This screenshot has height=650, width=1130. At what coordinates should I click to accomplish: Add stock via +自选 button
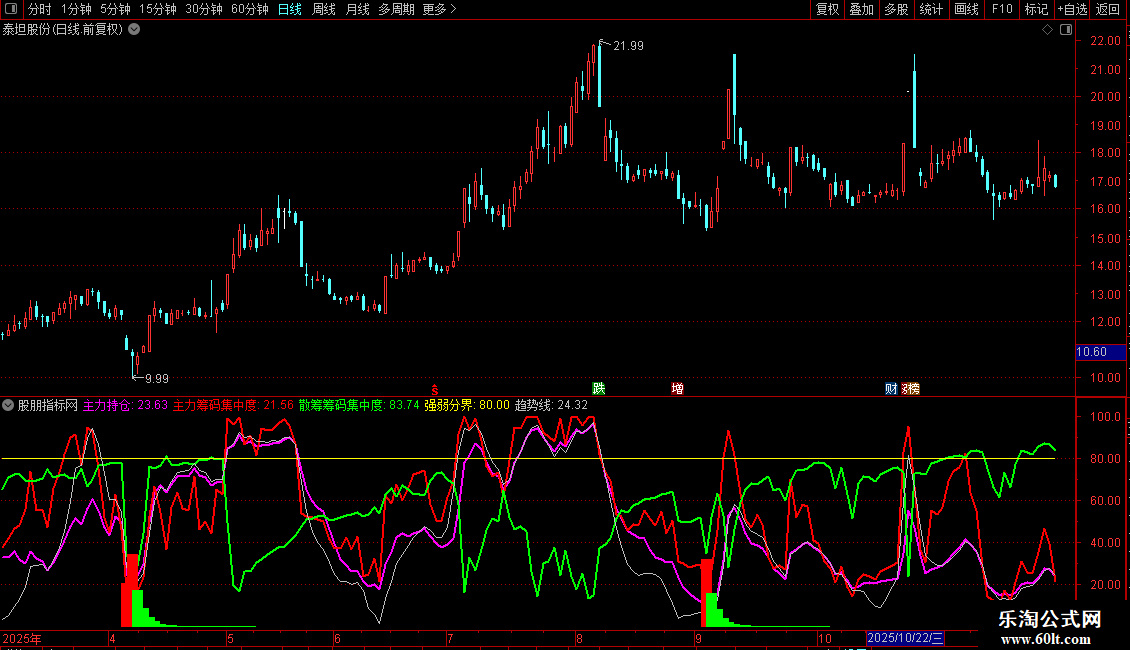(1072, 9)
